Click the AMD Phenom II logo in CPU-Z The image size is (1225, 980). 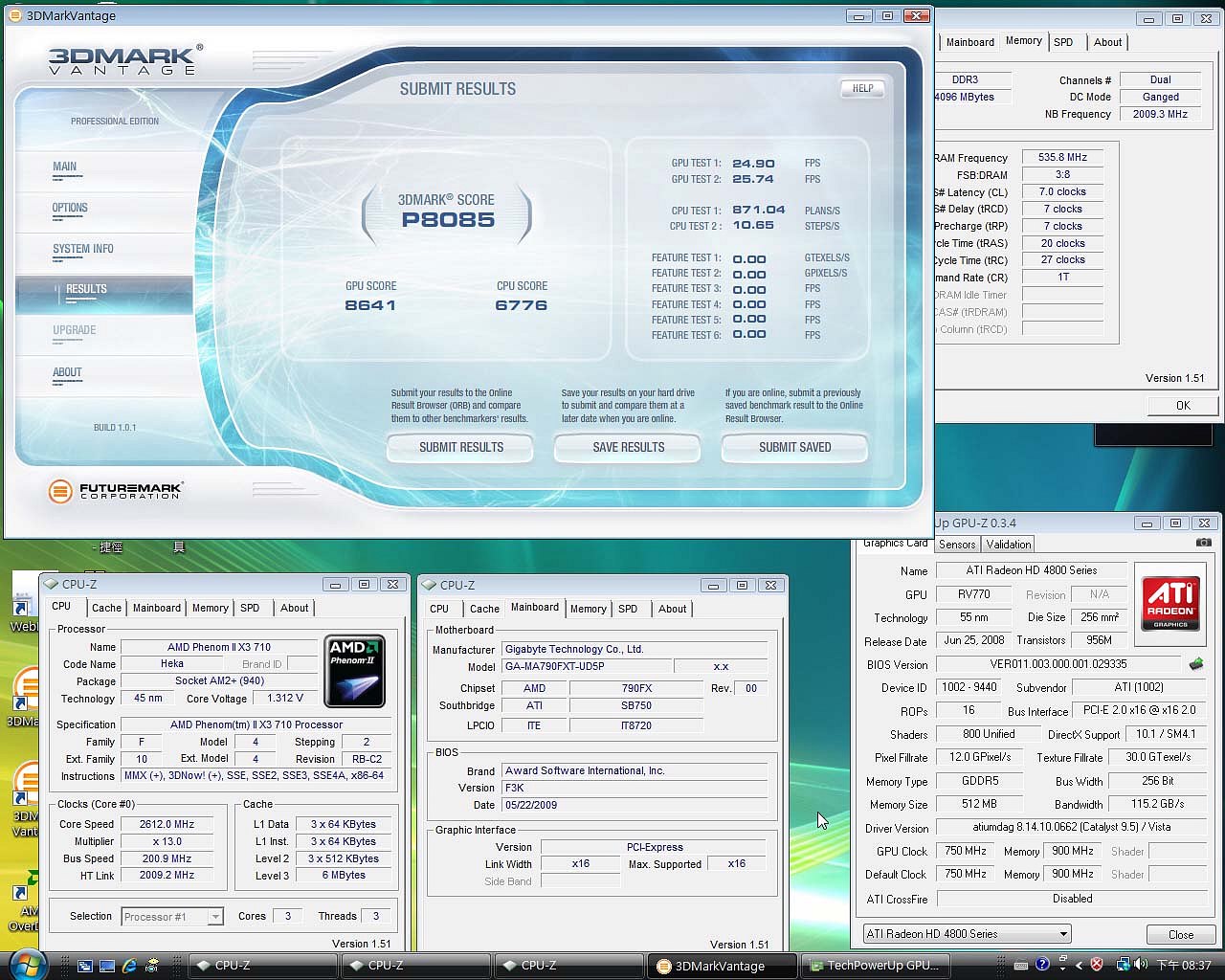click(354, 671)
